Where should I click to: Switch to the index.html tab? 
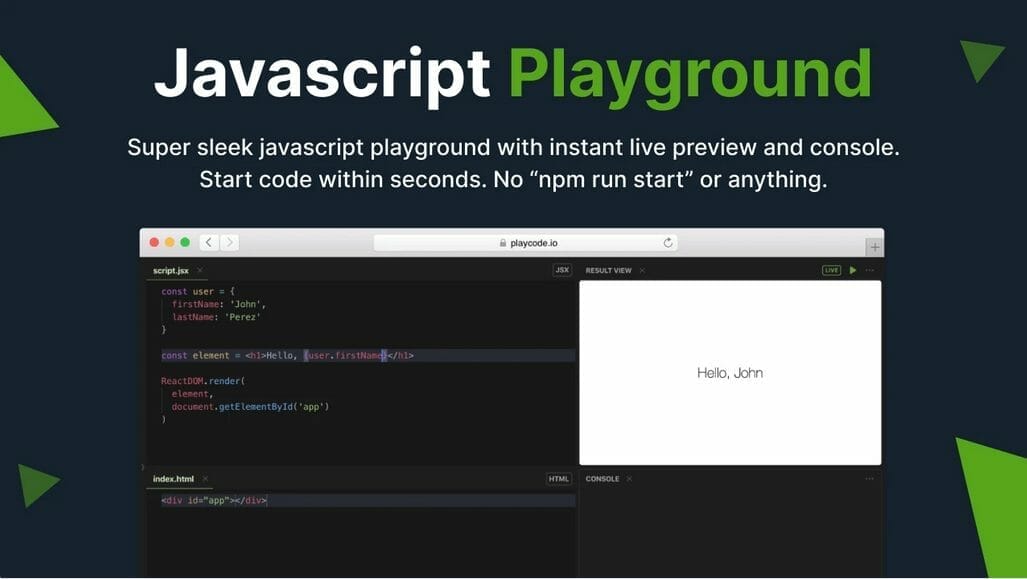[x=172, y=478]
